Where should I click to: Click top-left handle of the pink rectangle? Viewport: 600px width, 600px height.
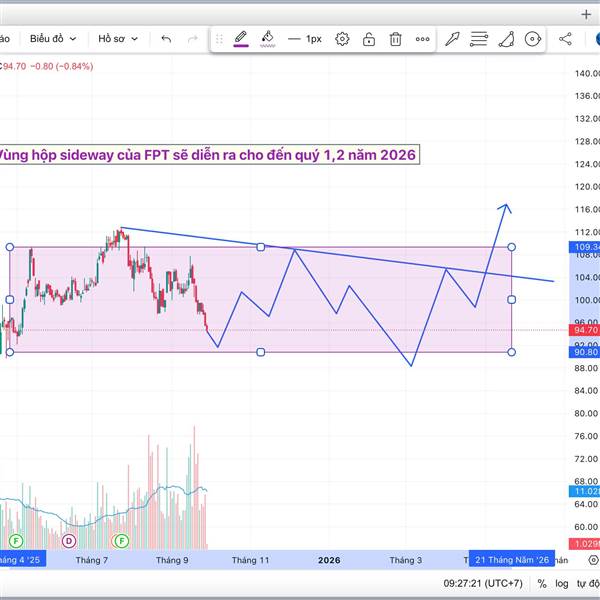coord(10,247)
